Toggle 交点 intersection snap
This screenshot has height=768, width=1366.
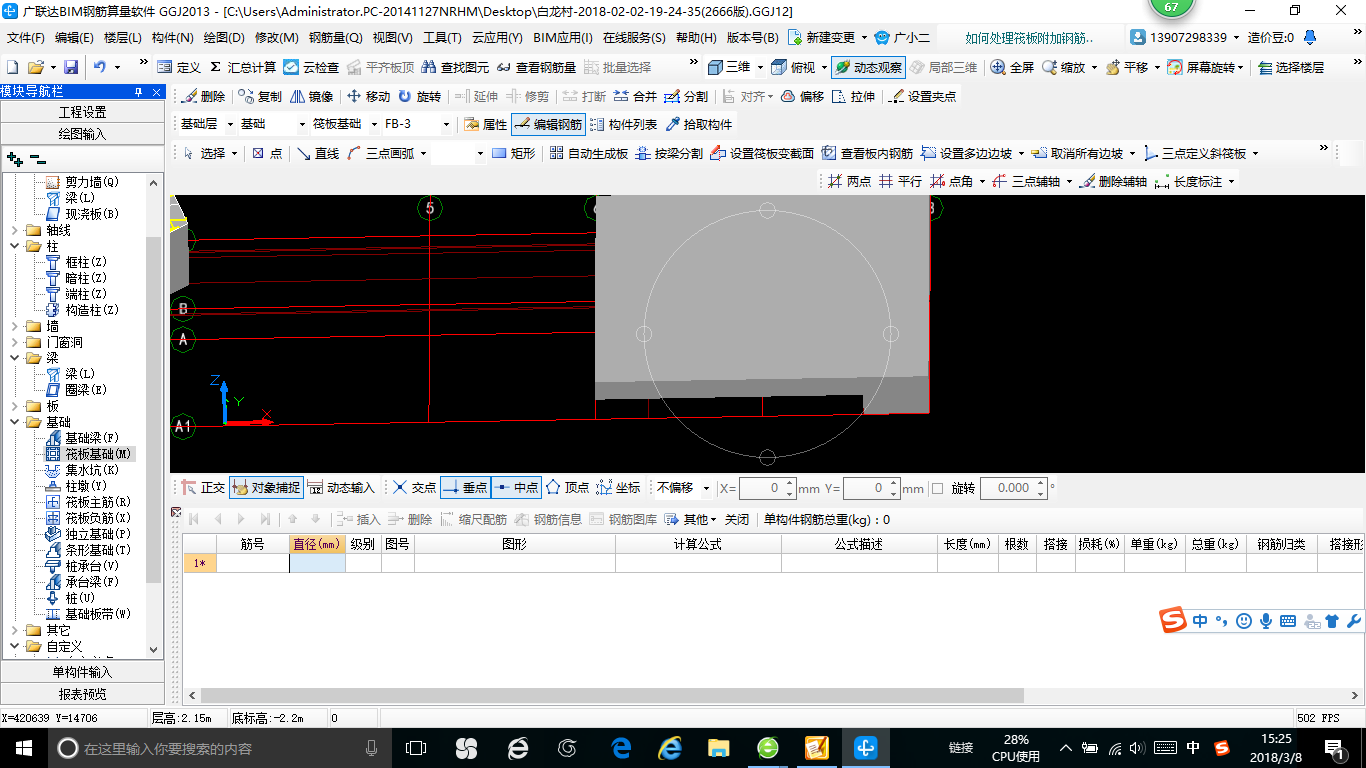tap(414, 488)
